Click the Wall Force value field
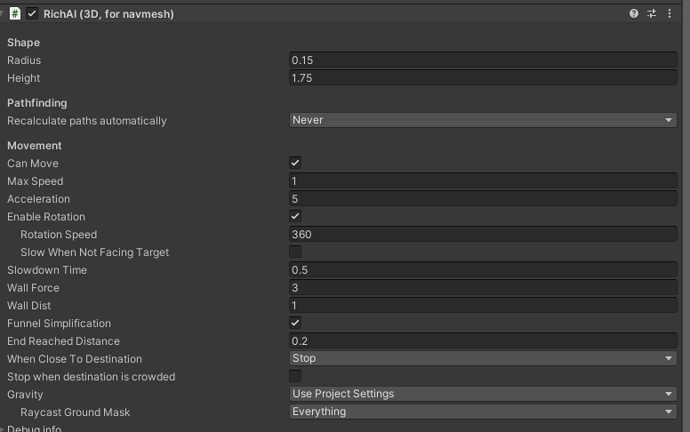The width and height of the screenshot is (690, 432). tap(483, 288)
